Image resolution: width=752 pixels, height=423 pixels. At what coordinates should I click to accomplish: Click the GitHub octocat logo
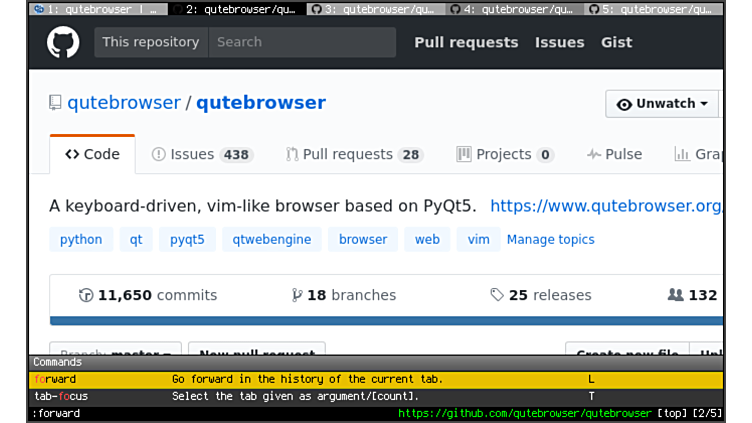coord(63,43)
